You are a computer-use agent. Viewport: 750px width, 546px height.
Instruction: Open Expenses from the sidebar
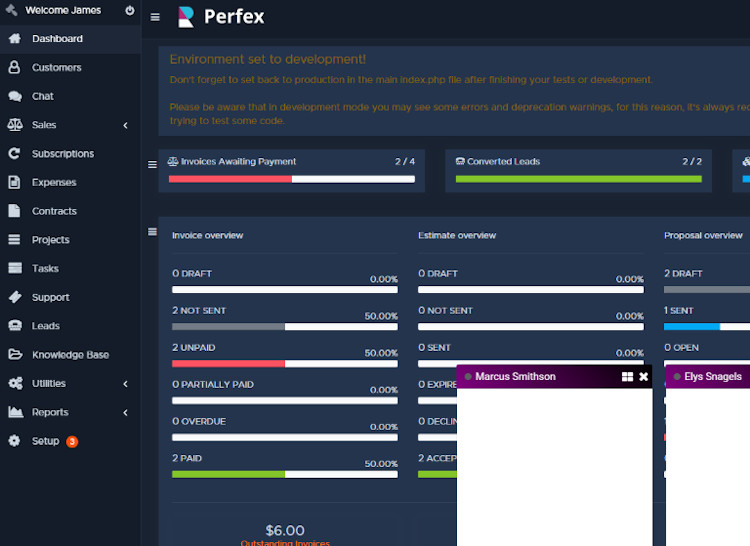pos(70,182)
